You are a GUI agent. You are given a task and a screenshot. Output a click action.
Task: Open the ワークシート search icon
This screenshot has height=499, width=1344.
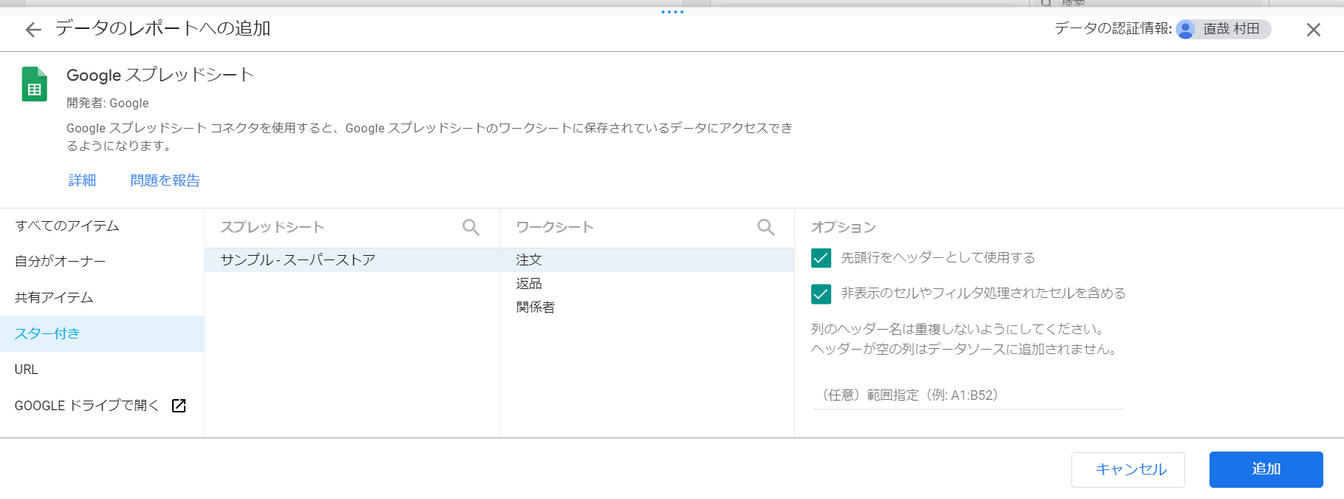766,227
